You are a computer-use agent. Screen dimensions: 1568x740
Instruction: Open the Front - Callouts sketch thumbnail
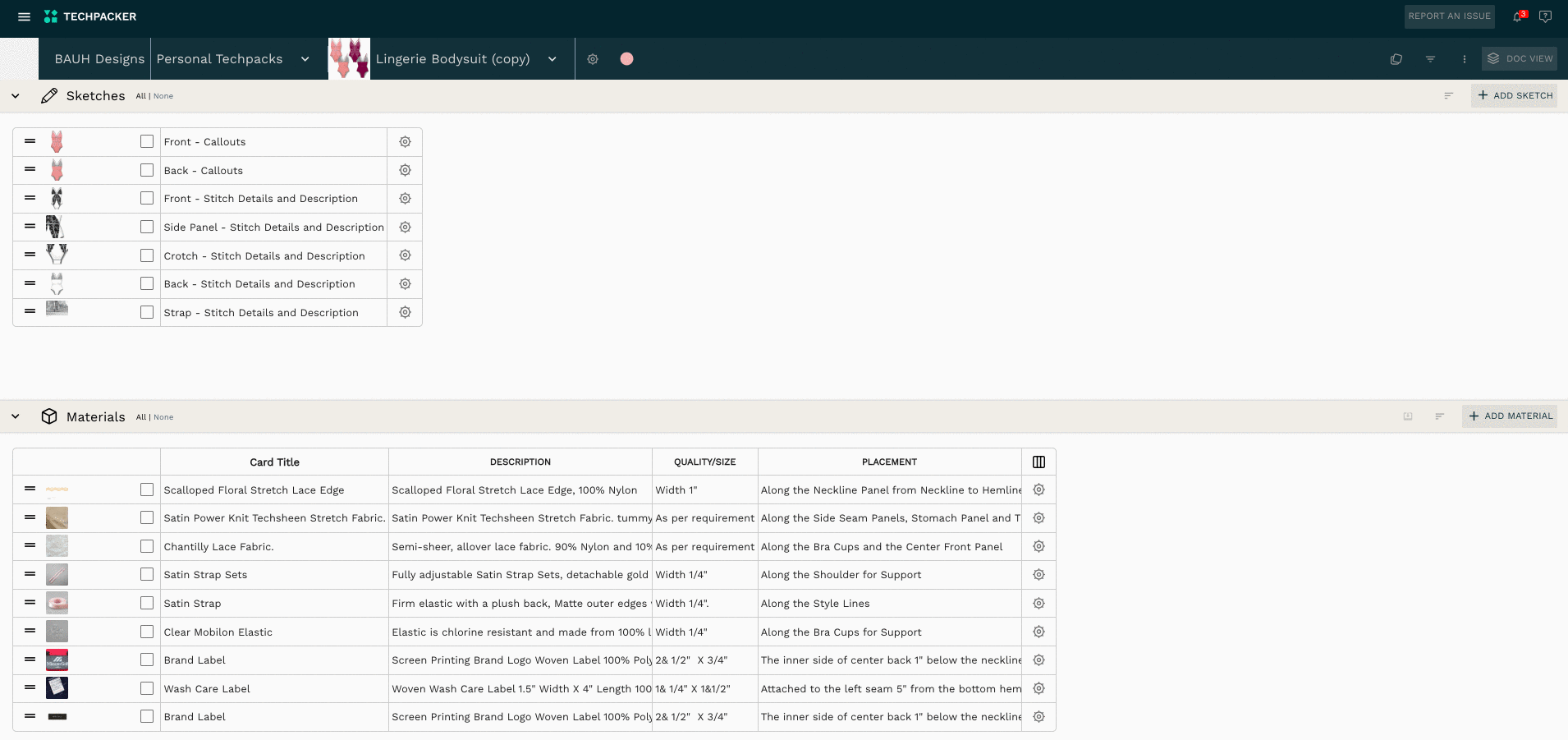[x=57, y=141]
